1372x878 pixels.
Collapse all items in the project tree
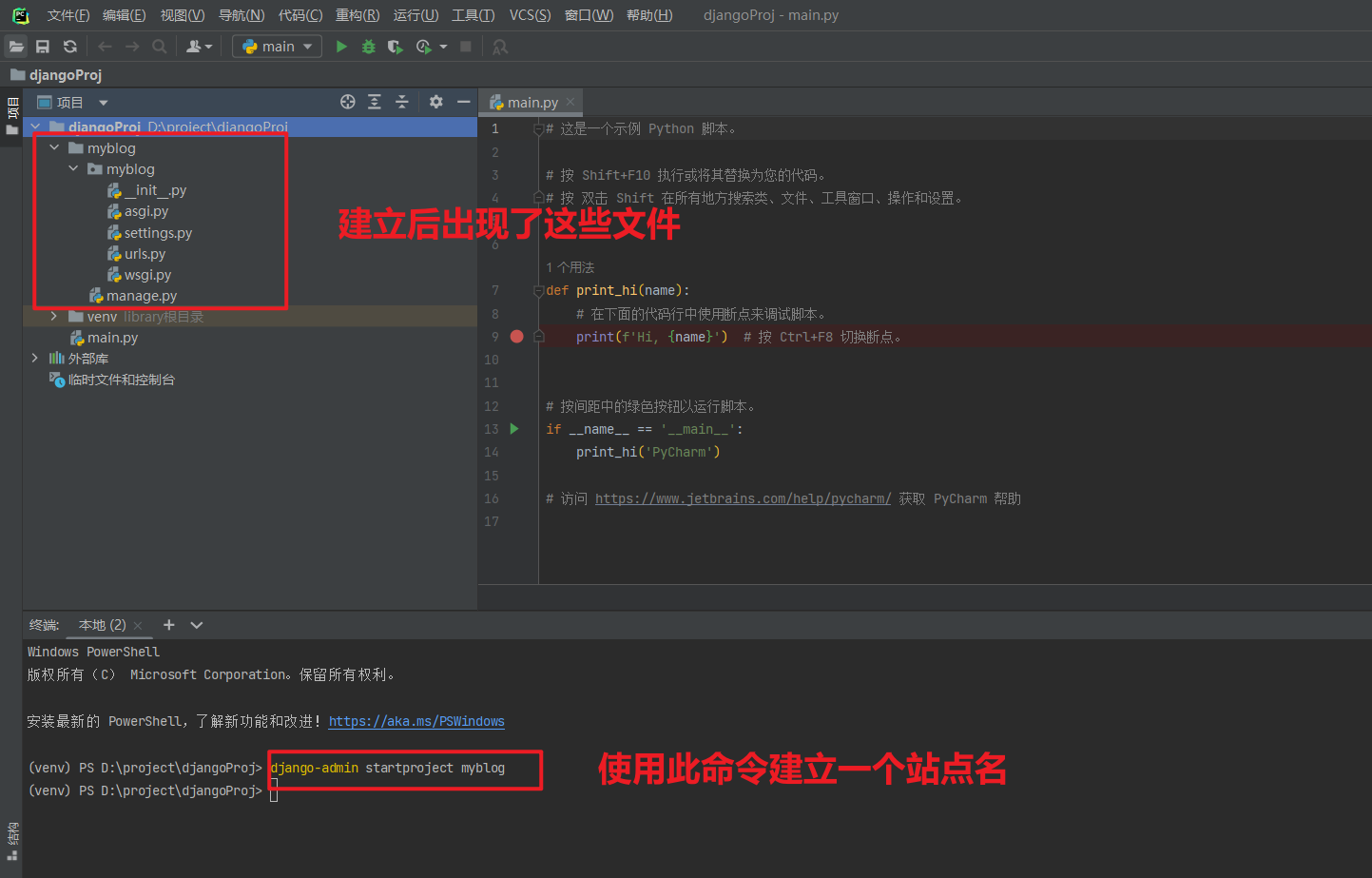coord(402,102)
